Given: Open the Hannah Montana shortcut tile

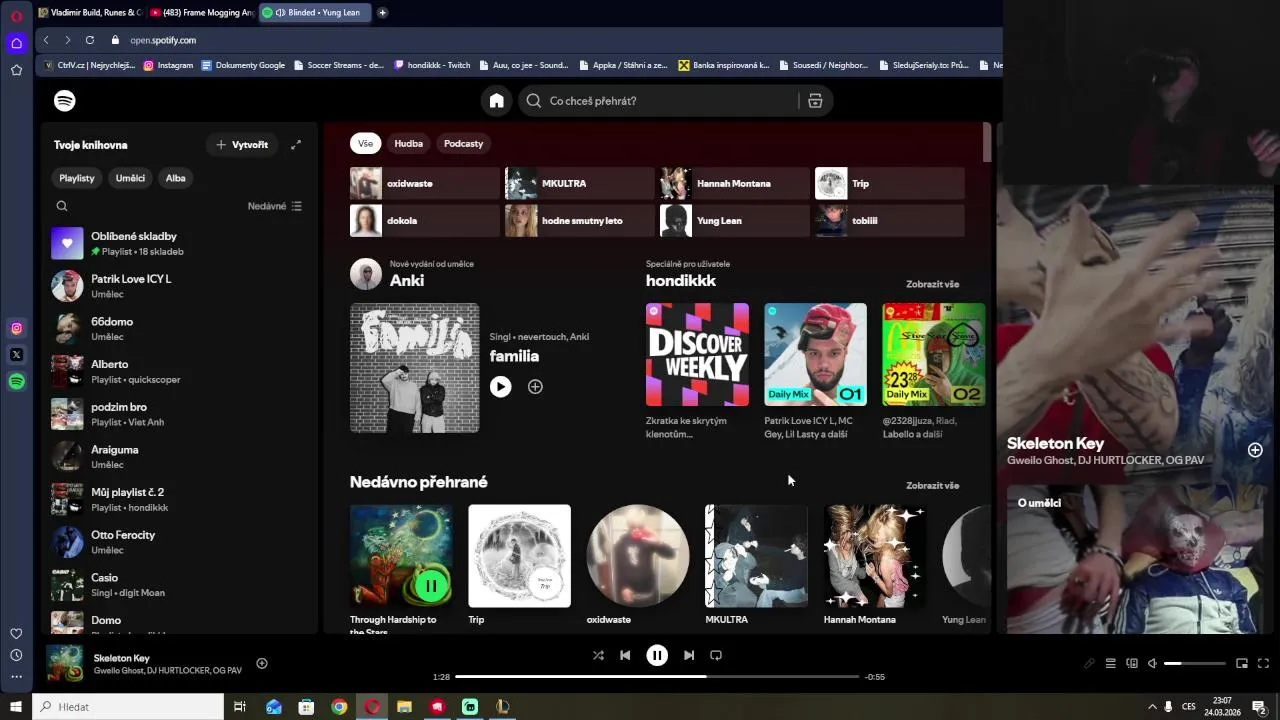Looking at the screenshot, I should (x=734, y=184).
